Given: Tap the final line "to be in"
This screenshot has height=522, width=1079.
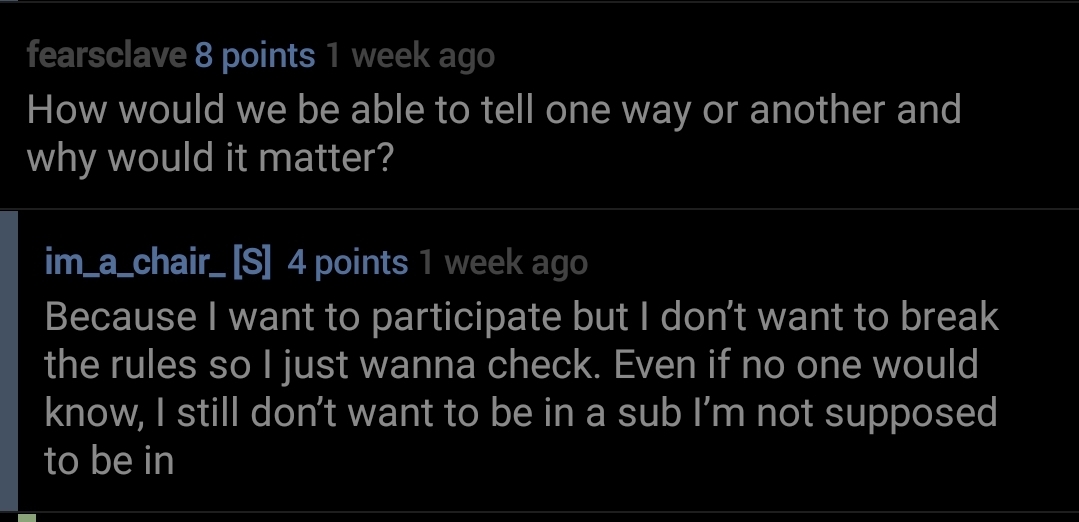Looking at the screenshot, I should click(x=109, y=461).
